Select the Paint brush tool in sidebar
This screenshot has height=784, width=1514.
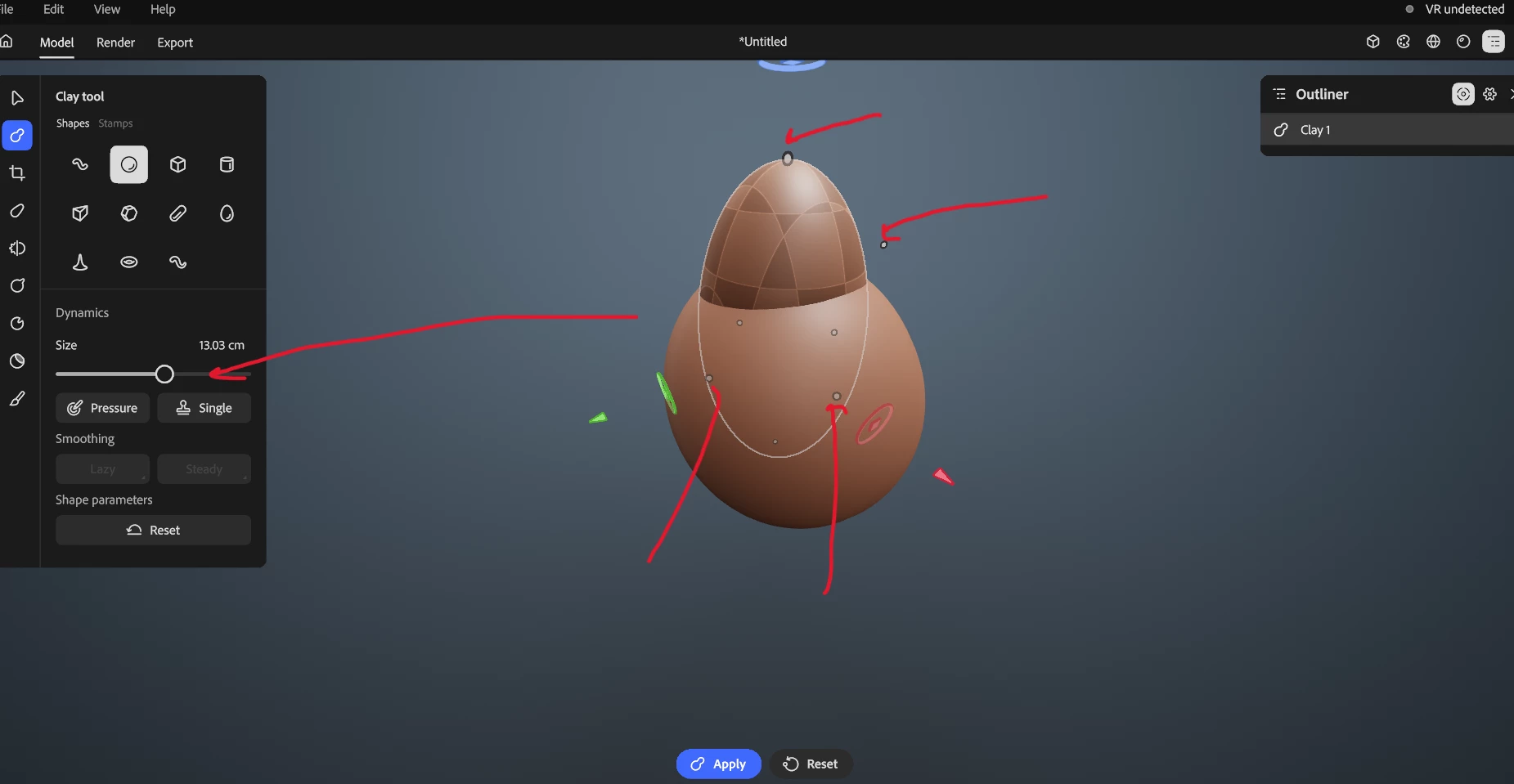pyautogui.click(x=17, y=398)
